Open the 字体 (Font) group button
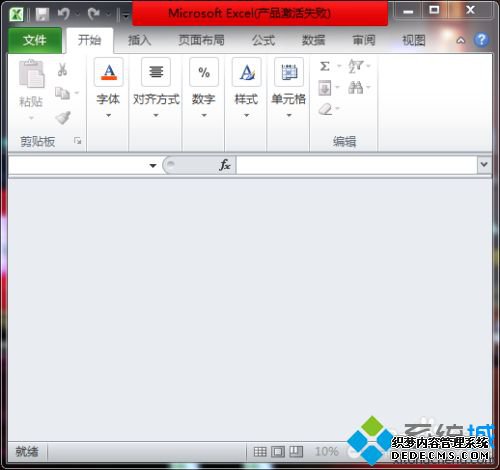The height and width of the screenshot is (470, 500). tap(108, 88)
